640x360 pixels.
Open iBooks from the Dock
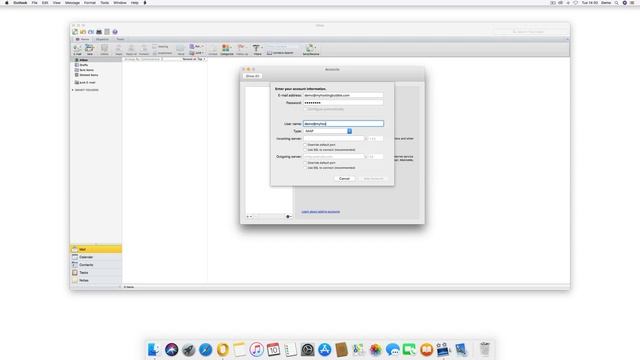click(427, 349)
